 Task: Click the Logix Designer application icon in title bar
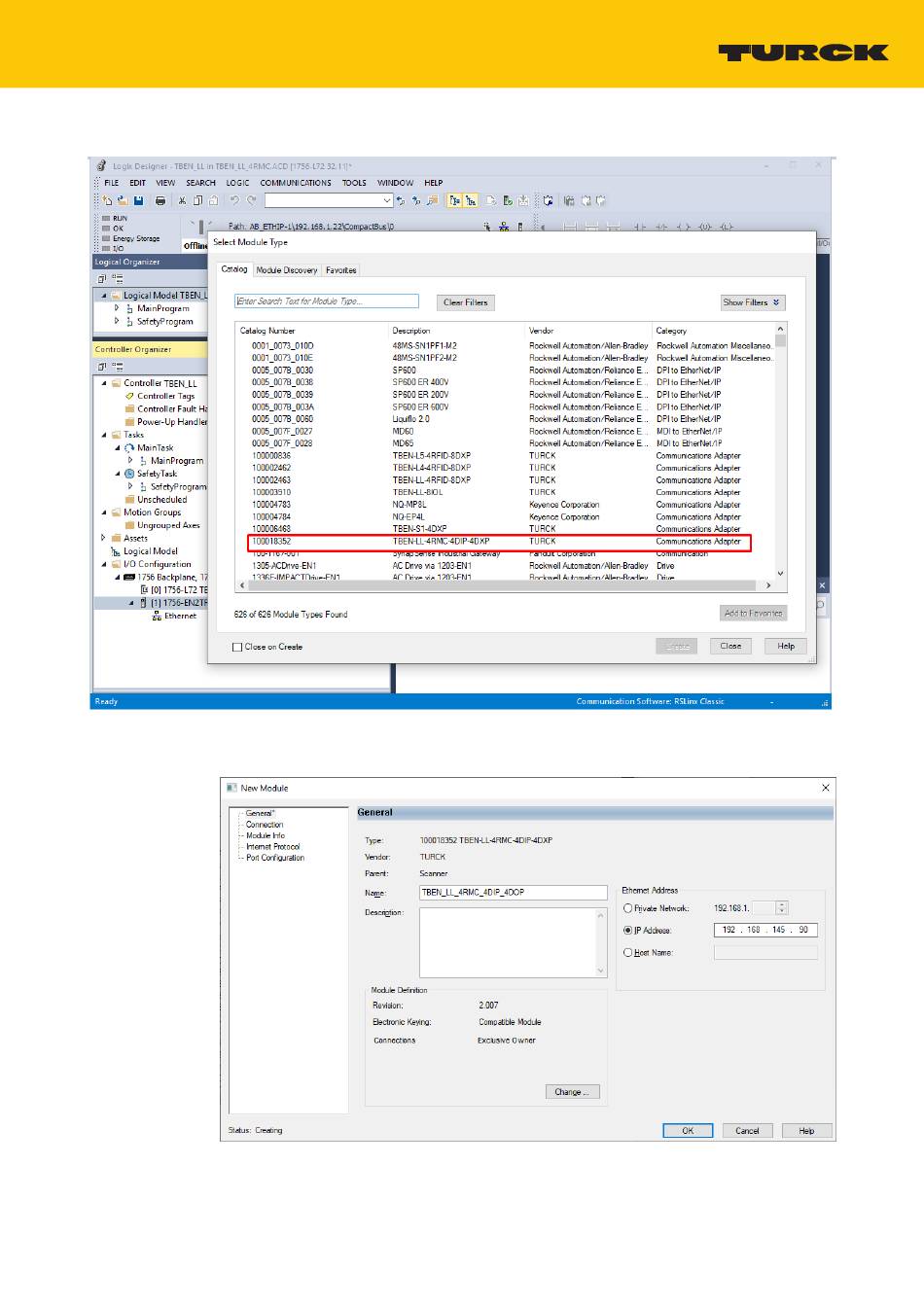click(x=101, y=166)
